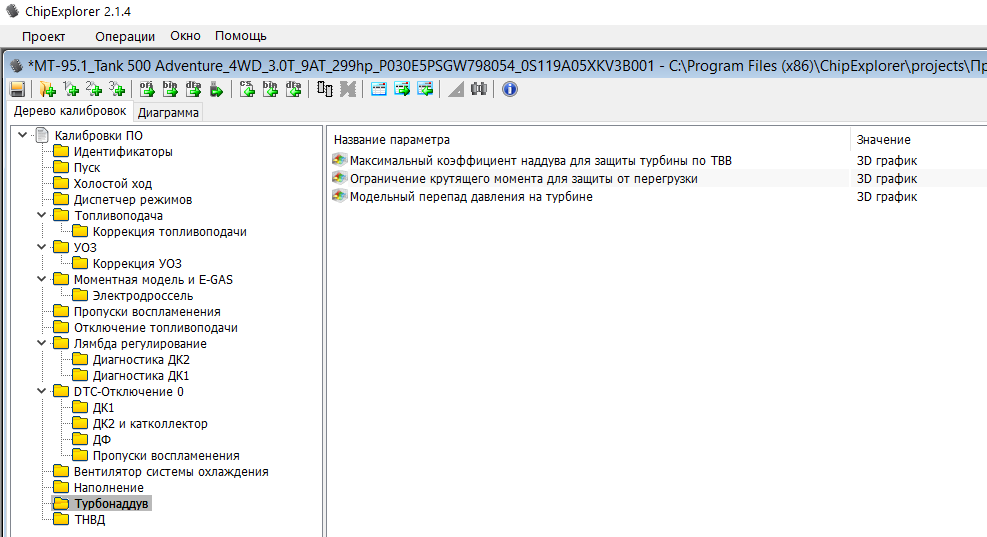Click the 'dta' export toolbar icon
987x537 pixels.
(x=193, y=89)
